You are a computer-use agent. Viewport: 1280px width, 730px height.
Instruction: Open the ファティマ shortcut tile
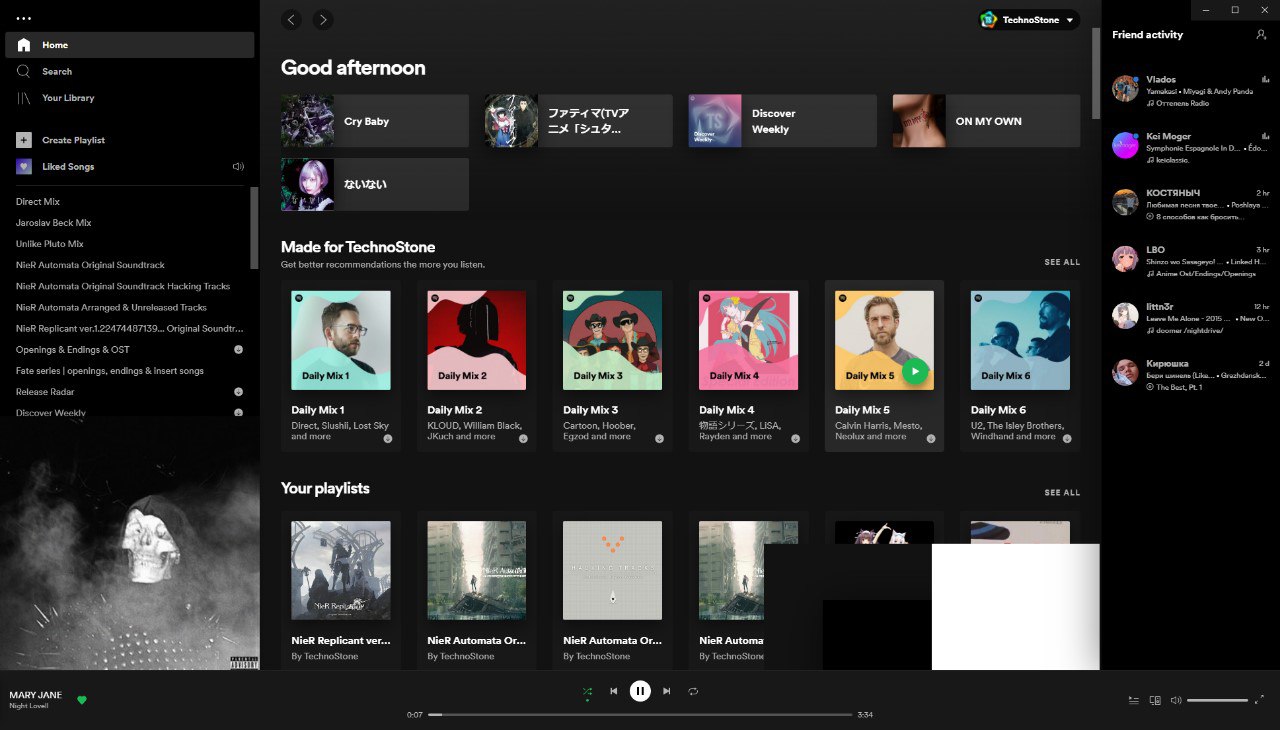[578, 121]
